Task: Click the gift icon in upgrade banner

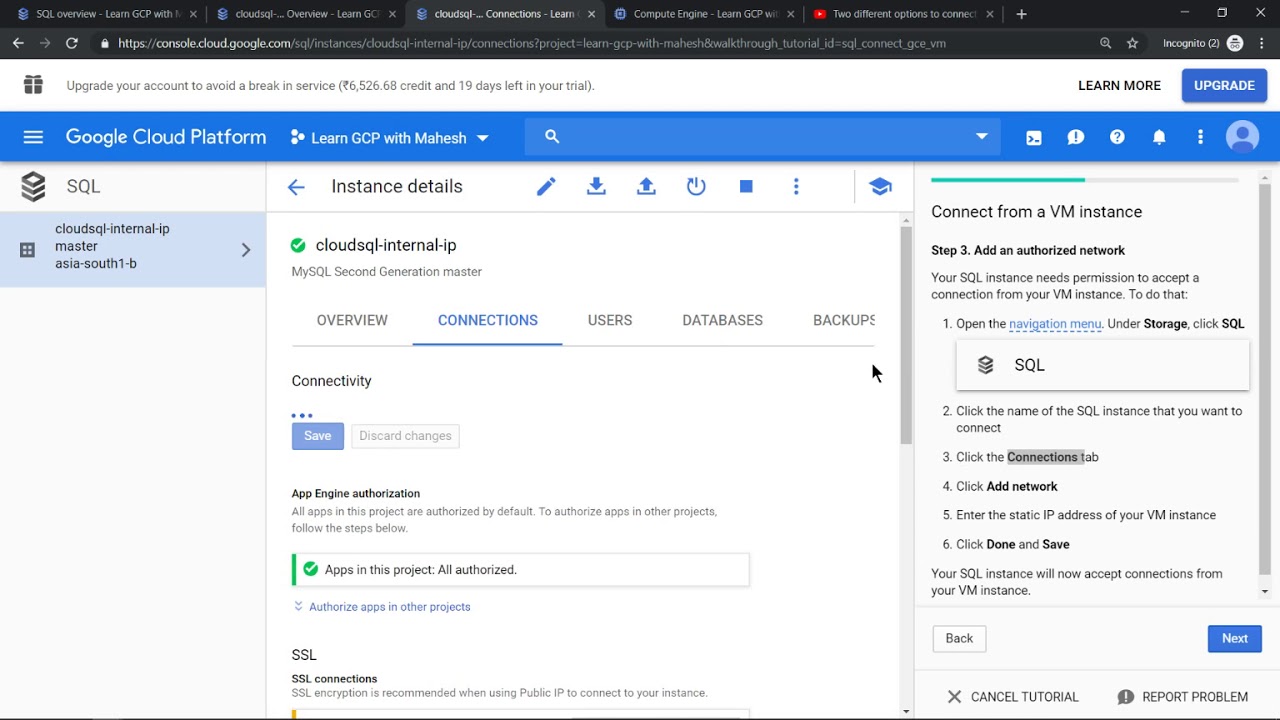Action: pos(33,85)
